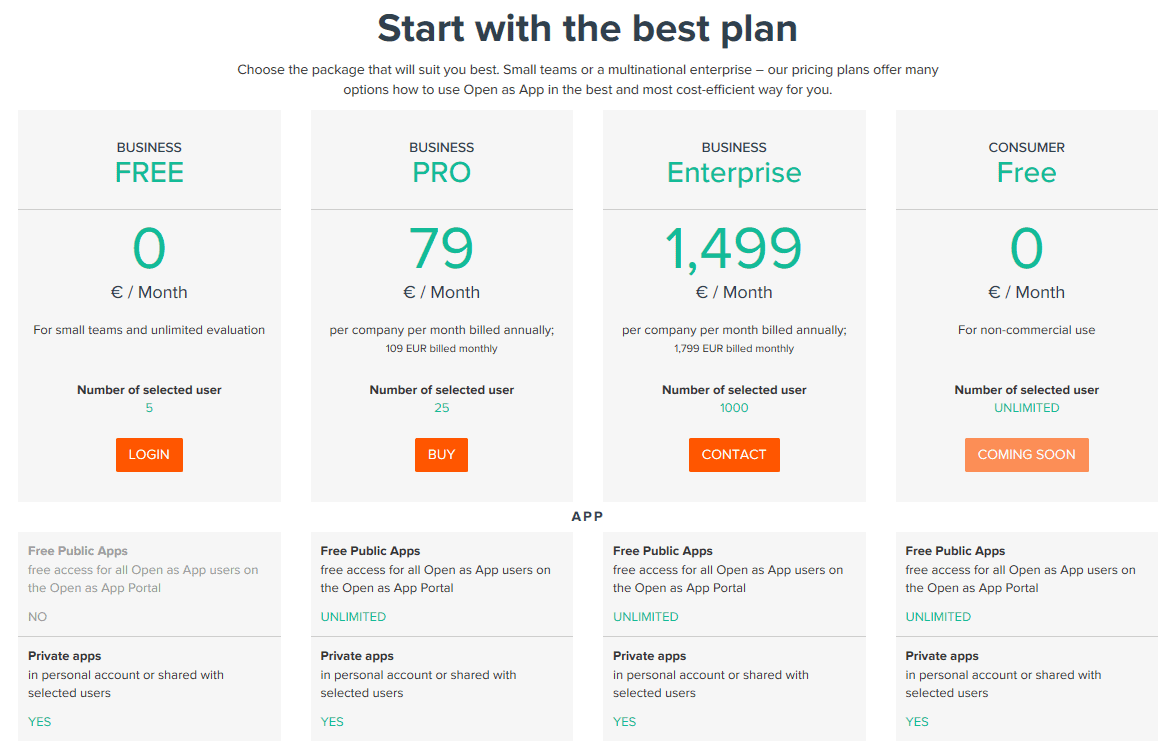
Task: Click the 79 € price figure
Action: click(x=441, y=249)
